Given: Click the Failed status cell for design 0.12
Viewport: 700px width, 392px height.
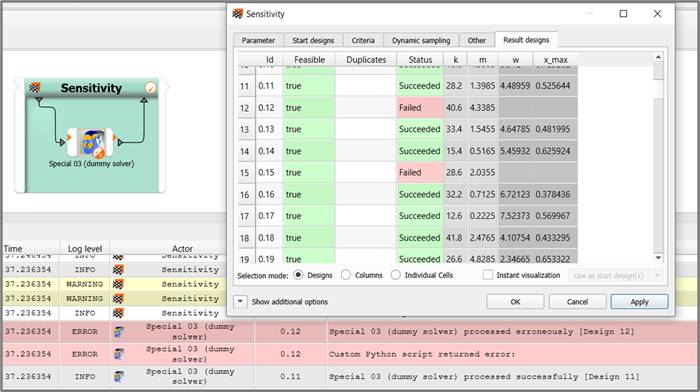Looking at the screenshot, I should [x=420, y=108].
